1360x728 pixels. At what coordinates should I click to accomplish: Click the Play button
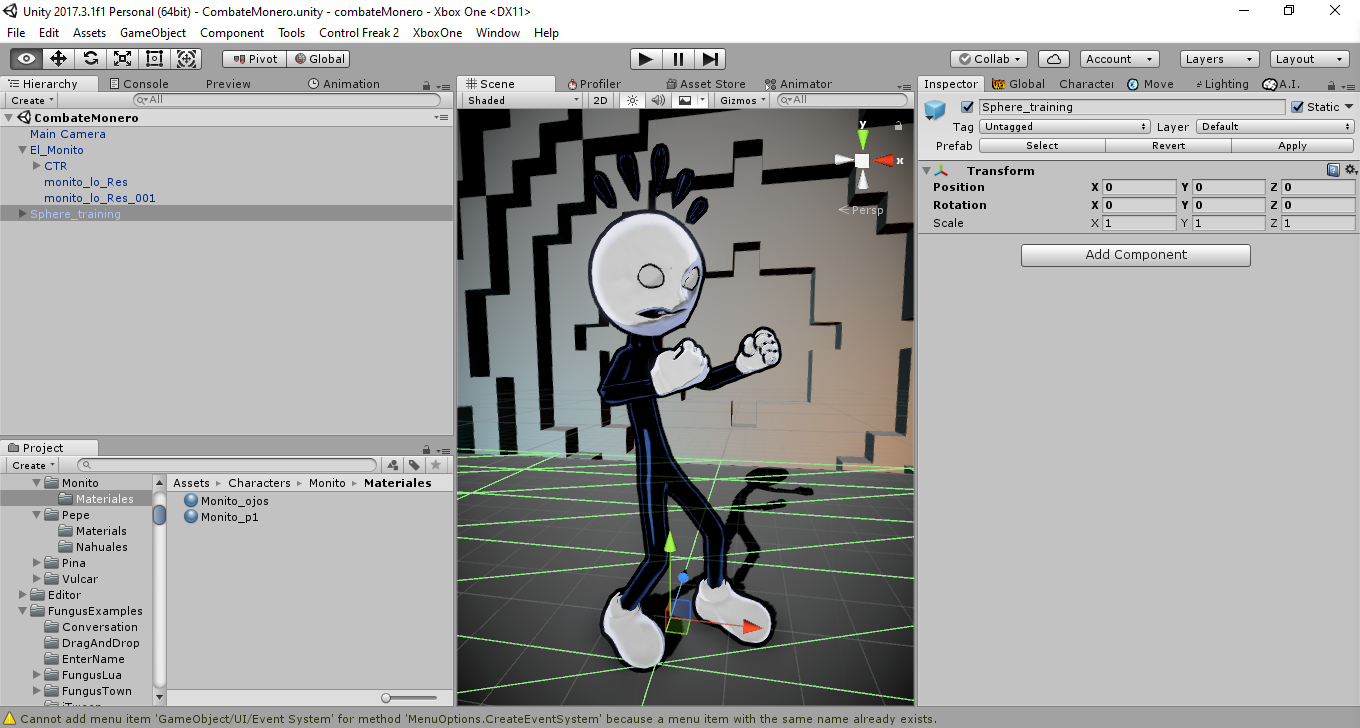point(646,59)
